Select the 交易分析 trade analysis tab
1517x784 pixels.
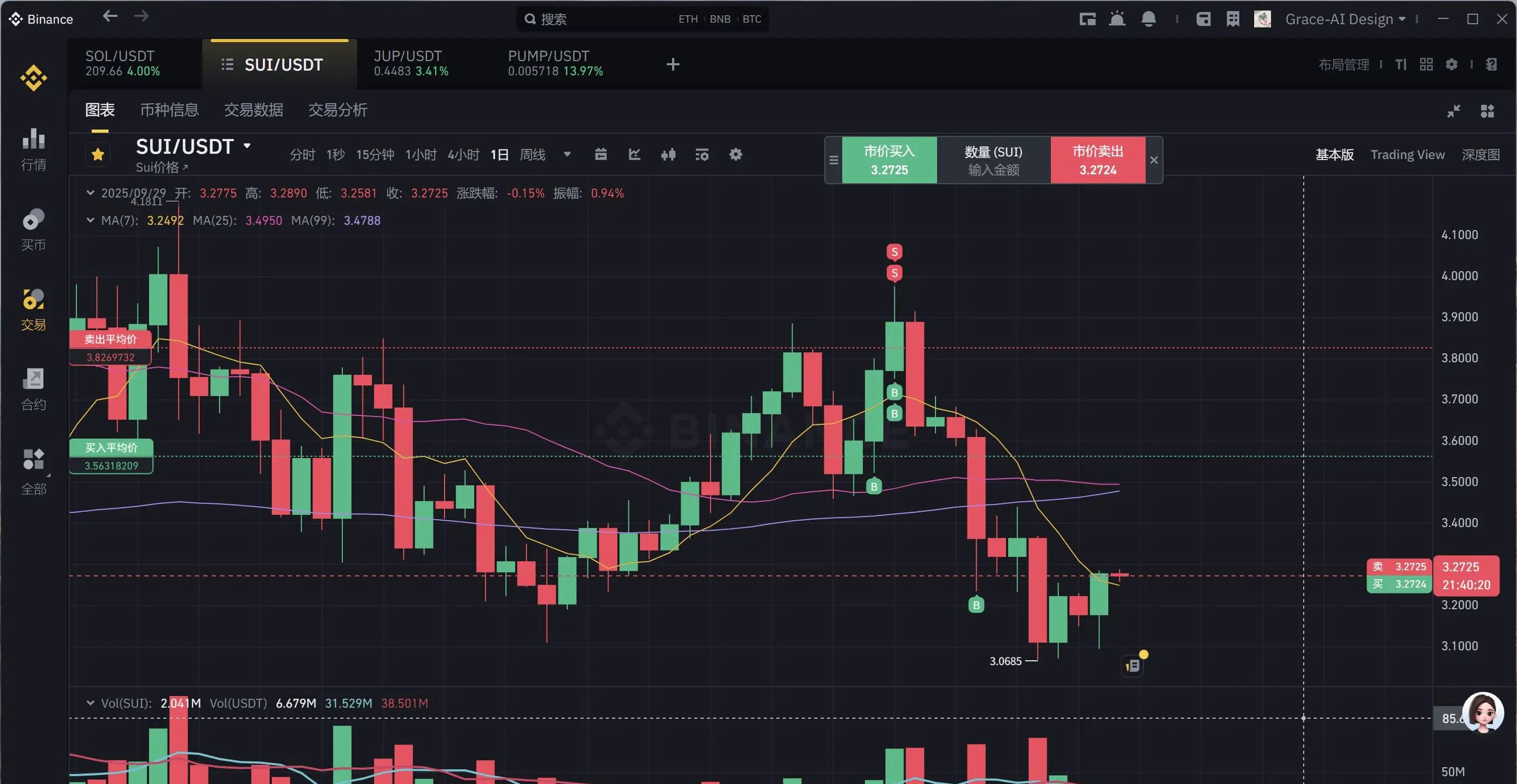pos(338,110)
